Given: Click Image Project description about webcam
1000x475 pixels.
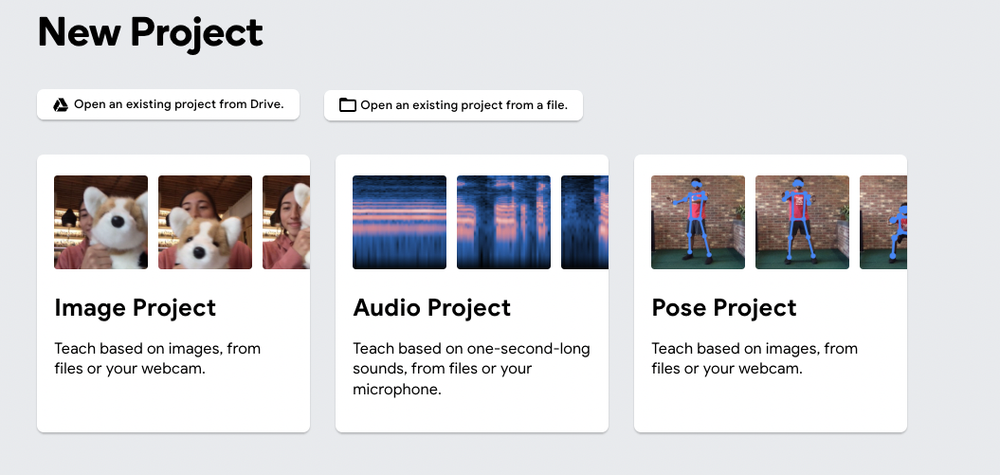Looking at the screenshot, I should coord(158,358).
